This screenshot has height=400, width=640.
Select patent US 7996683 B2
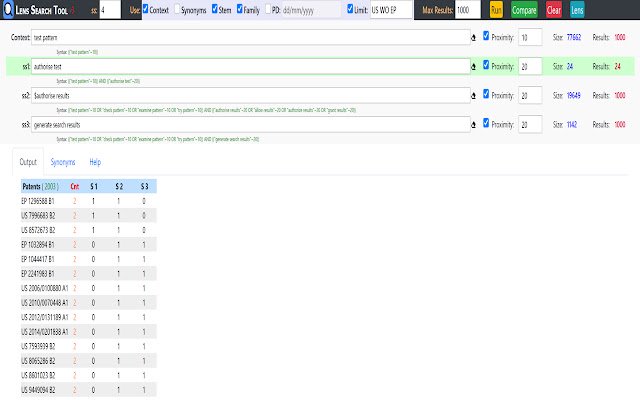click(x=38, y=216)
